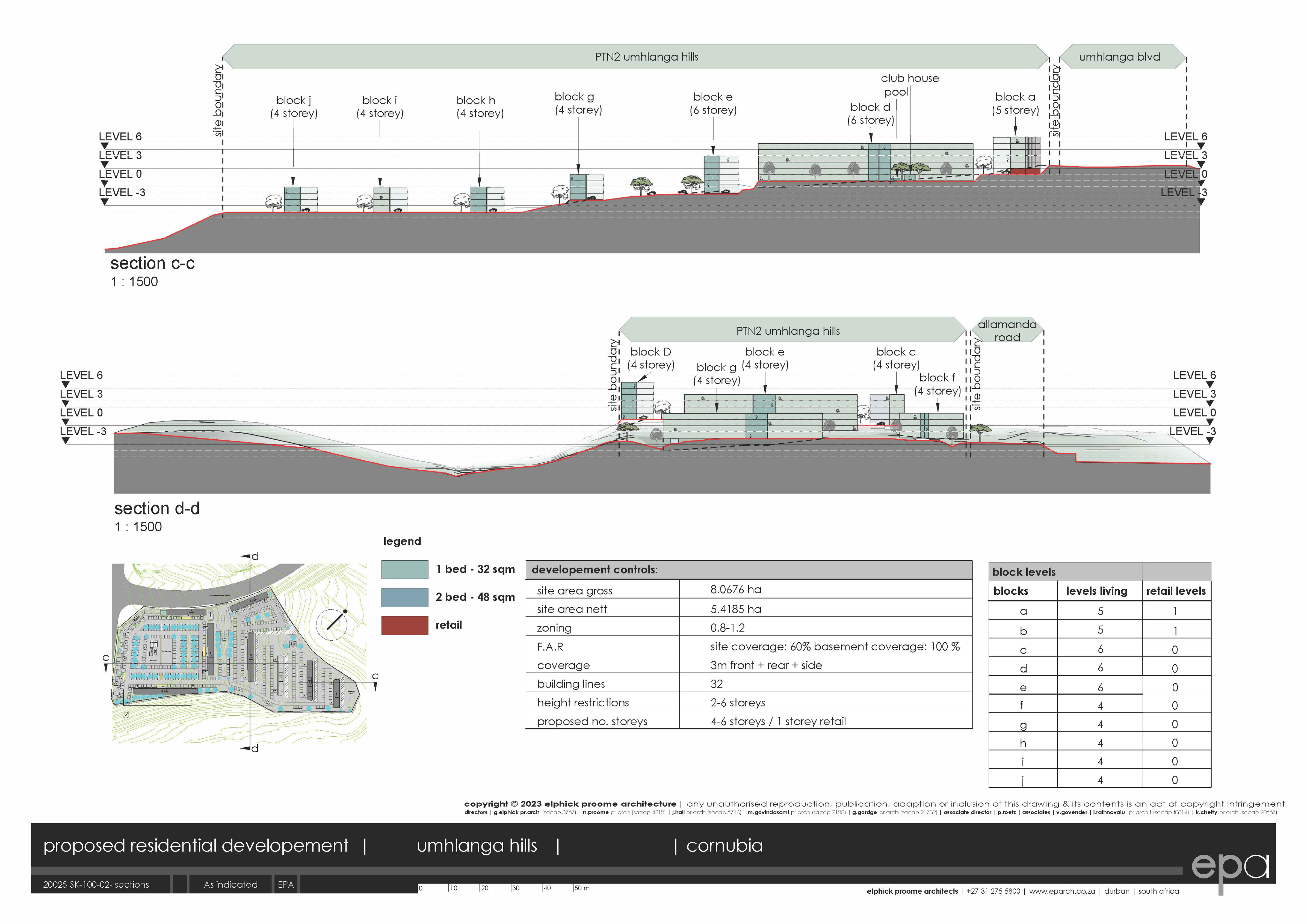Image resolution: width=1307 pixels, height=924 pixels.
Task: Click the umhlanga blvd banner label
Action: coord(1119,57)
